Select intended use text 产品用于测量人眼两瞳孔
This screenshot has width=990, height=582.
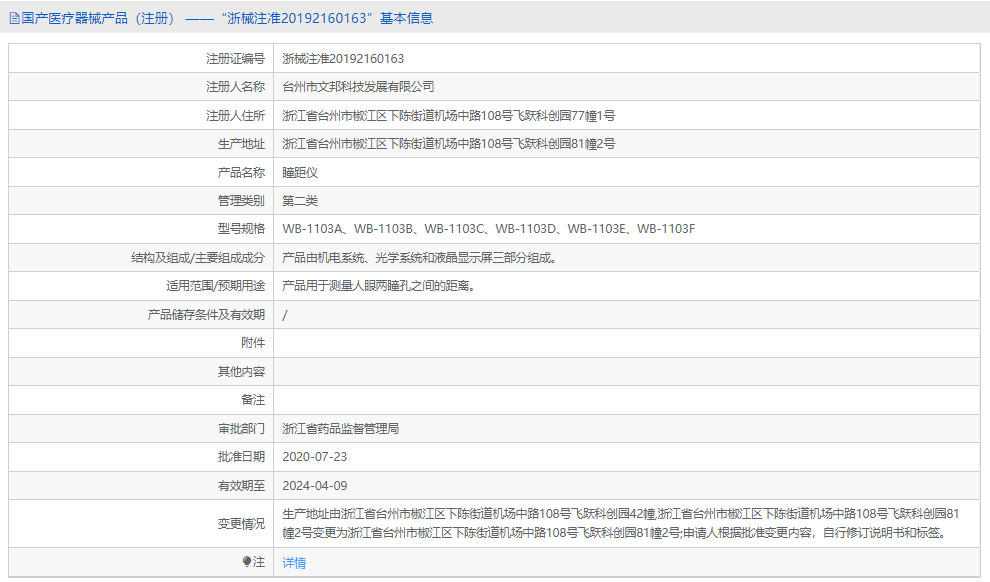click(x=378, y=286)
